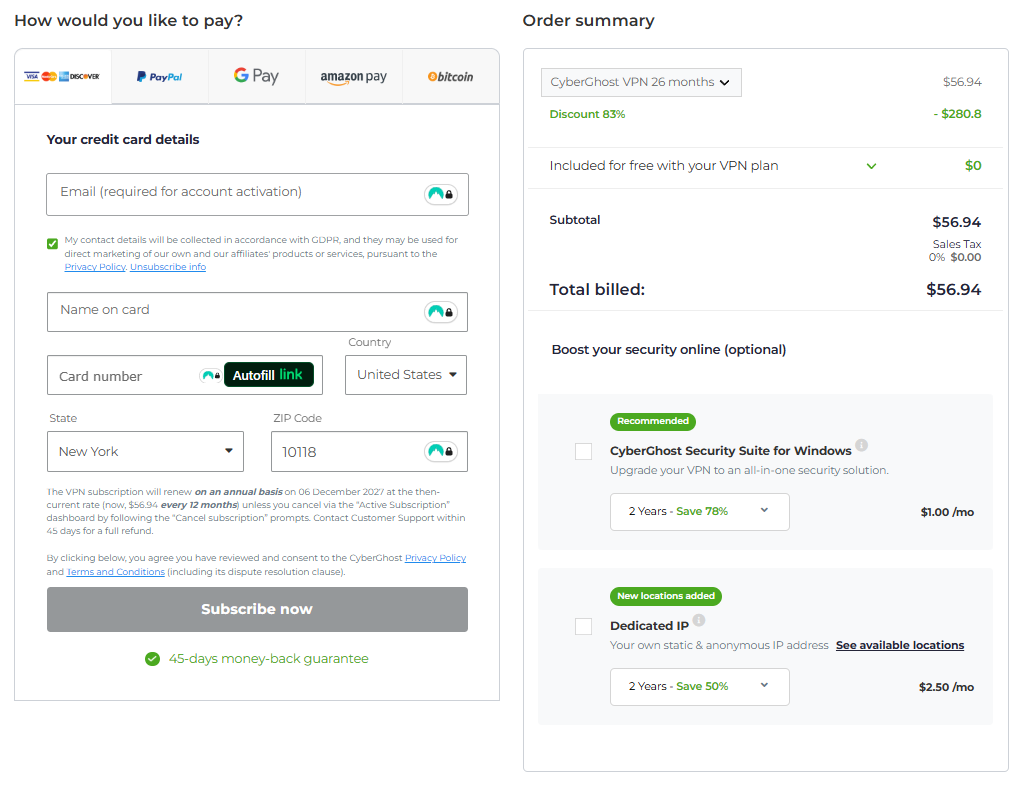The height and width of the screenshot is (786, 1022).
Task: Click the green money-back guarantee checkmark icon
Action: click(153, 659)
